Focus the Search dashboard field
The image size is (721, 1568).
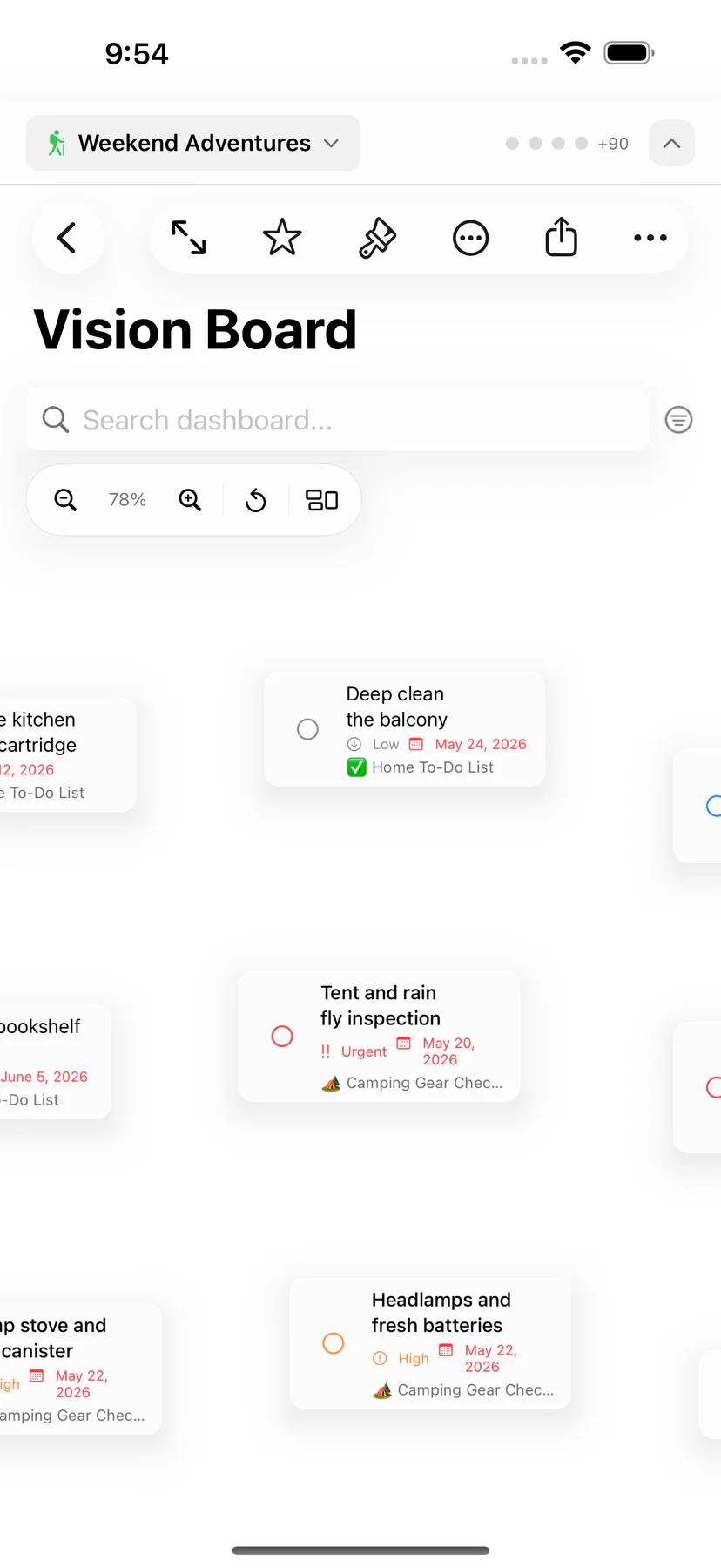coord(338,420)
